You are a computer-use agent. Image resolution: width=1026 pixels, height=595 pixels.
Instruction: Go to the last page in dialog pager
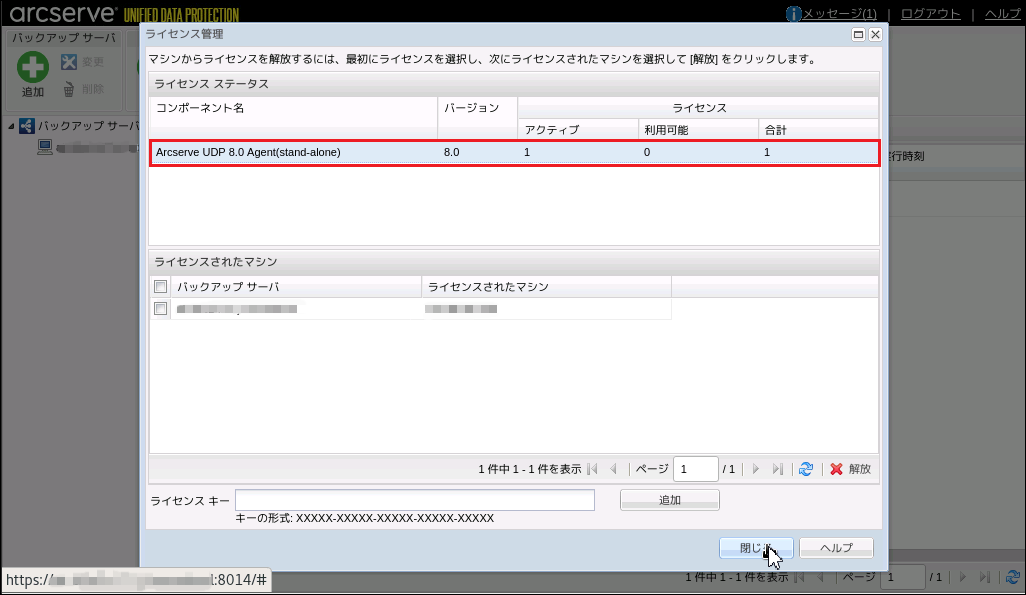pos(777,469)
